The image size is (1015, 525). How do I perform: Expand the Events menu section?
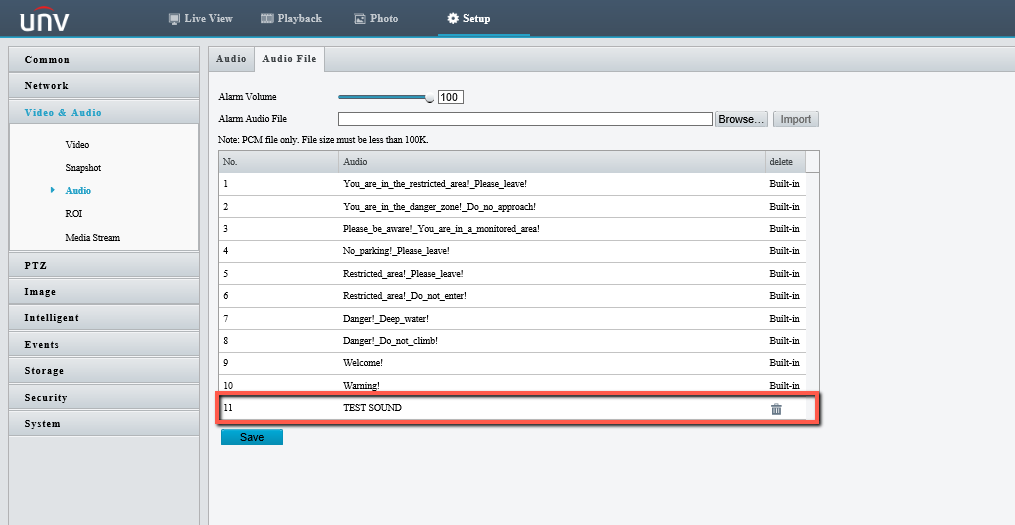tap(104, 344)
